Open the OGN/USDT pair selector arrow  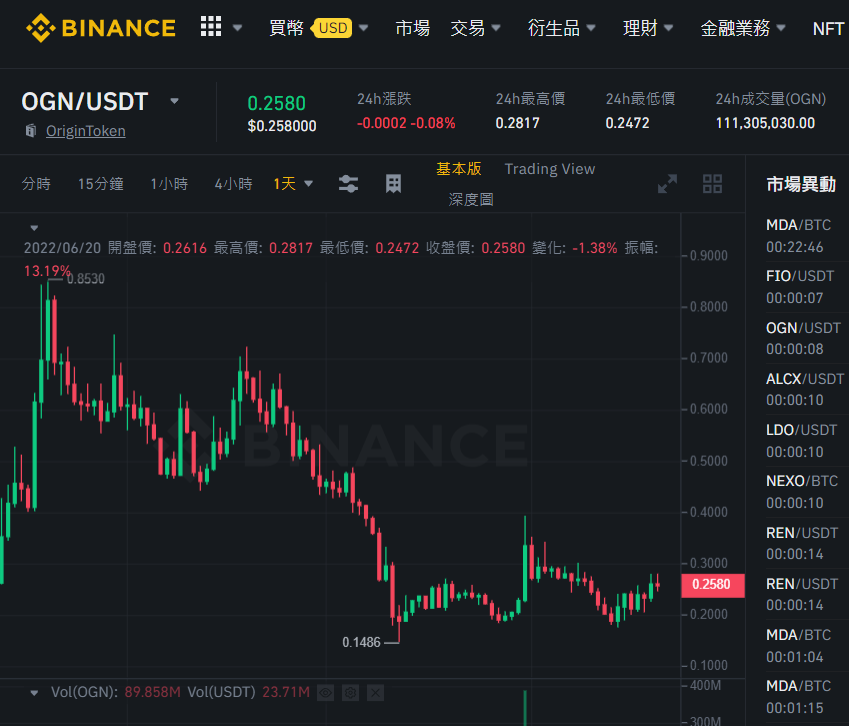click(x=174, y=101)
